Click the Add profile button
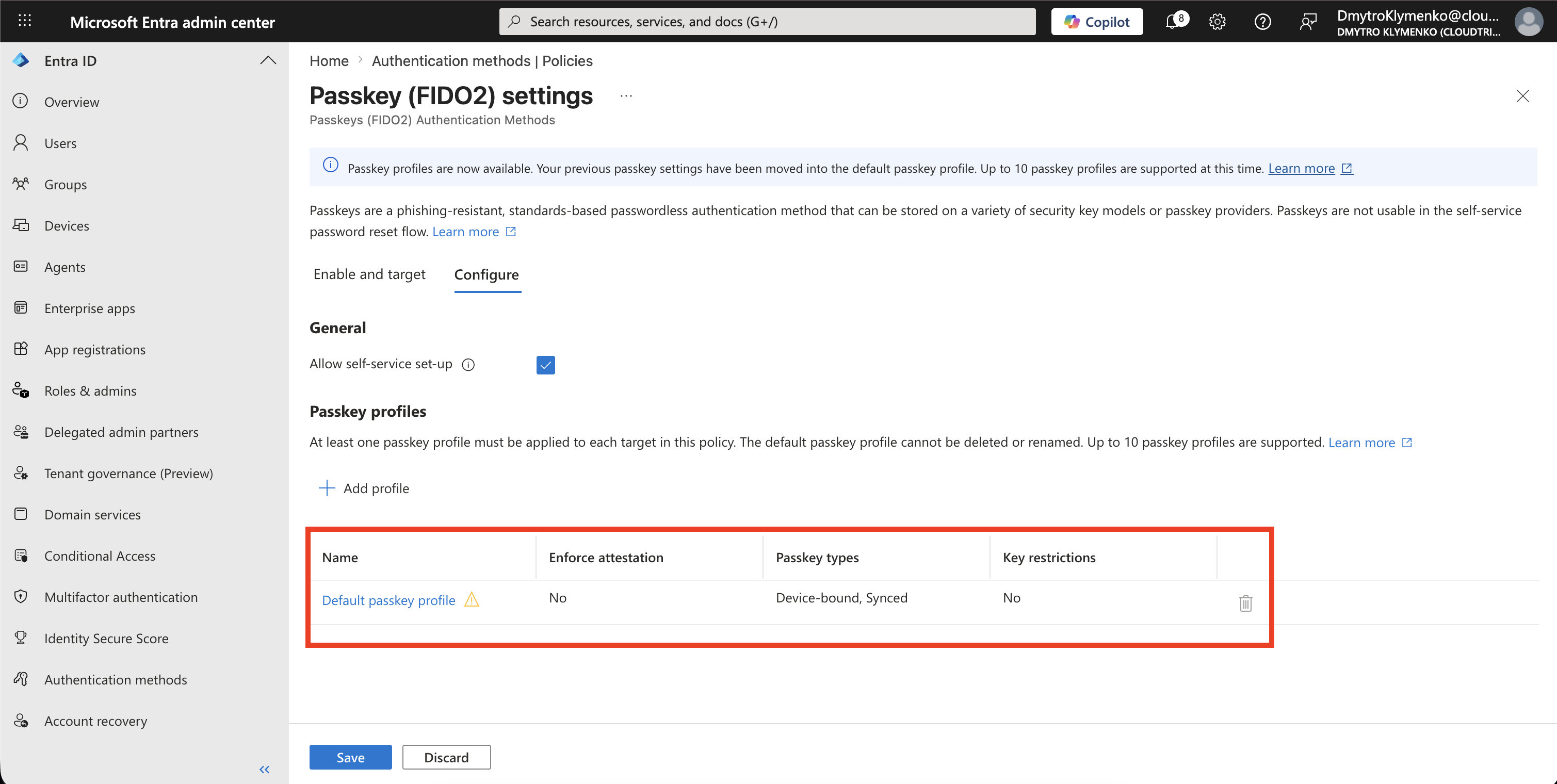This screenshot has width=1557, height=784. click(x=364, y=488)
